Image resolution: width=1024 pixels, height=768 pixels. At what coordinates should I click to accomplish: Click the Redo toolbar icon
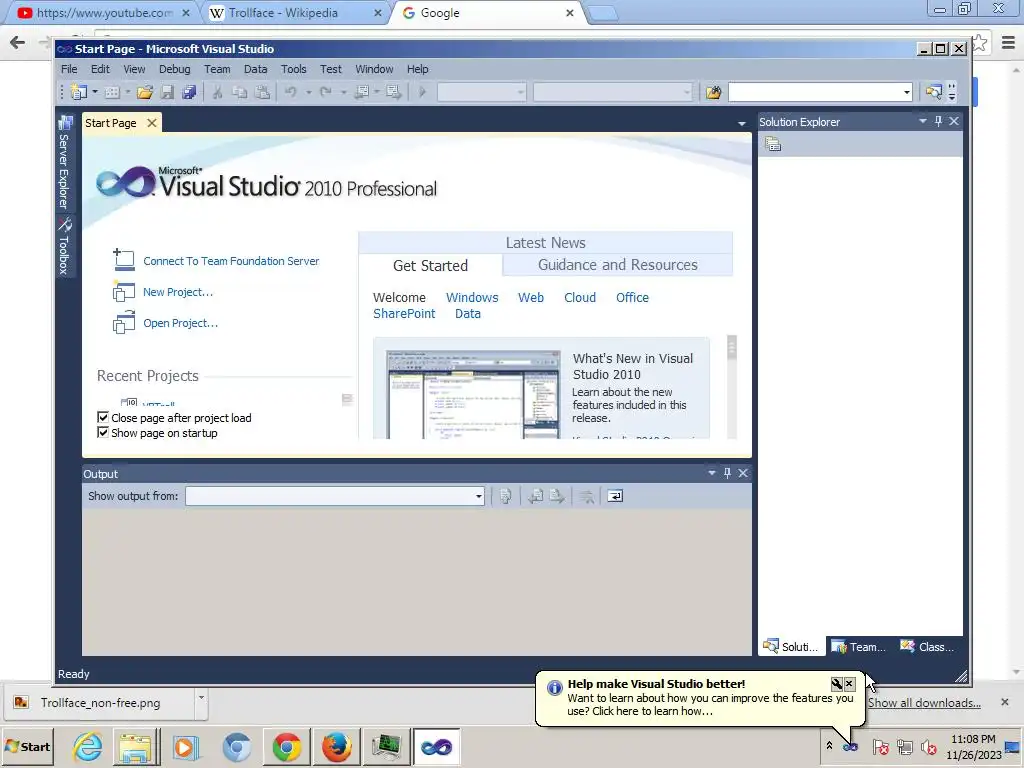(x=326, y=93)
